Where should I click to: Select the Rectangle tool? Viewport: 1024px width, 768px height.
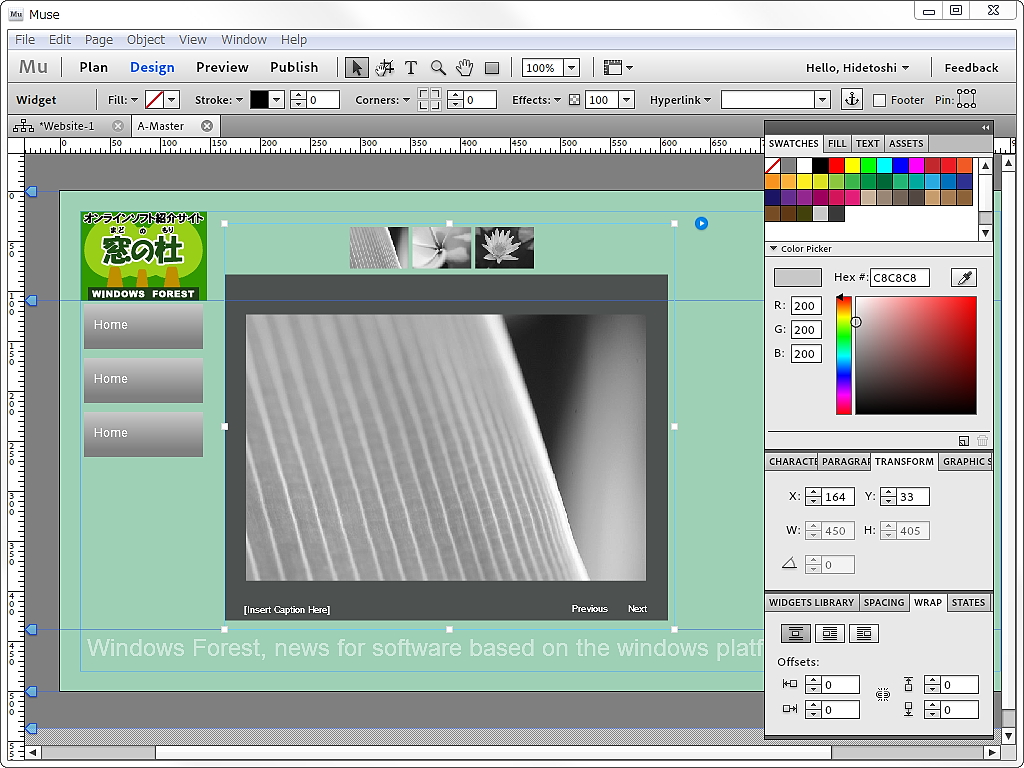click(491, 67)
